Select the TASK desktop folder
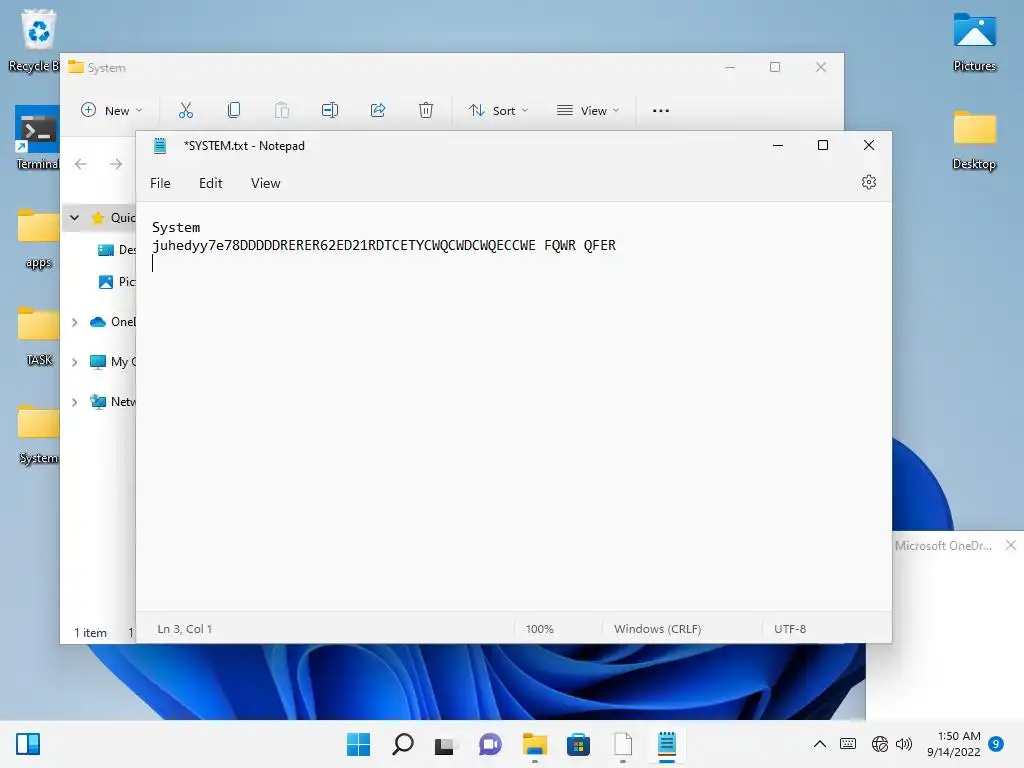The image size is (1024, 768). (x=38, y=336)
